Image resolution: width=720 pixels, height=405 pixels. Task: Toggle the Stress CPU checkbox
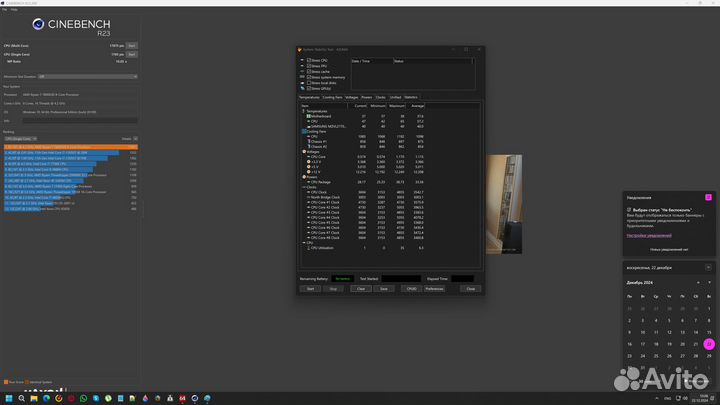tap(309, 60)
